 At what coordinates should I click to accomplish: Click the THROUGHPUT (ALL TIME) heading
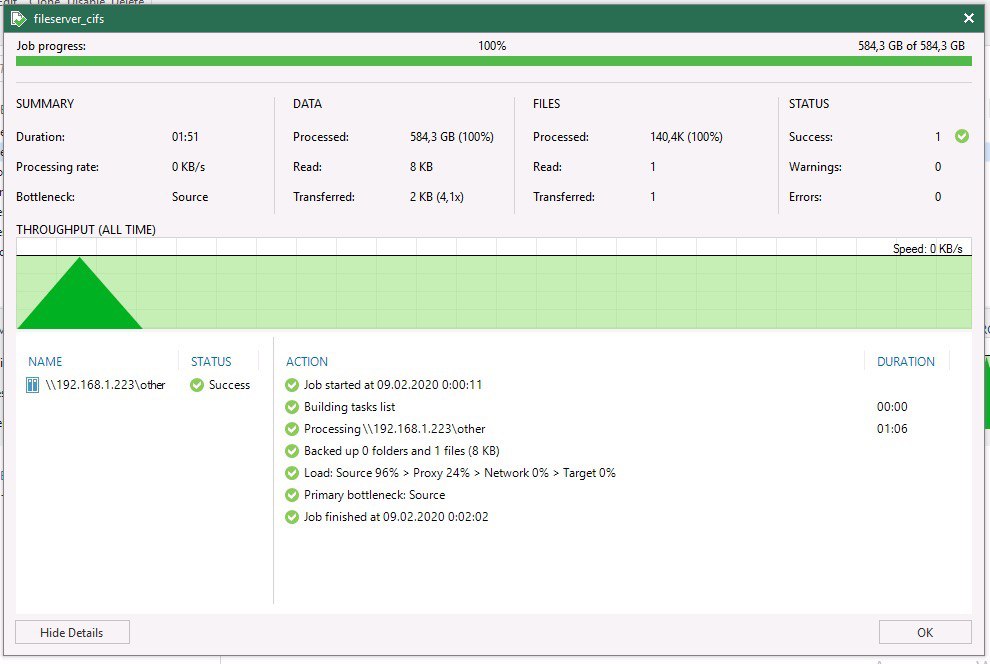tap(86, 230)
